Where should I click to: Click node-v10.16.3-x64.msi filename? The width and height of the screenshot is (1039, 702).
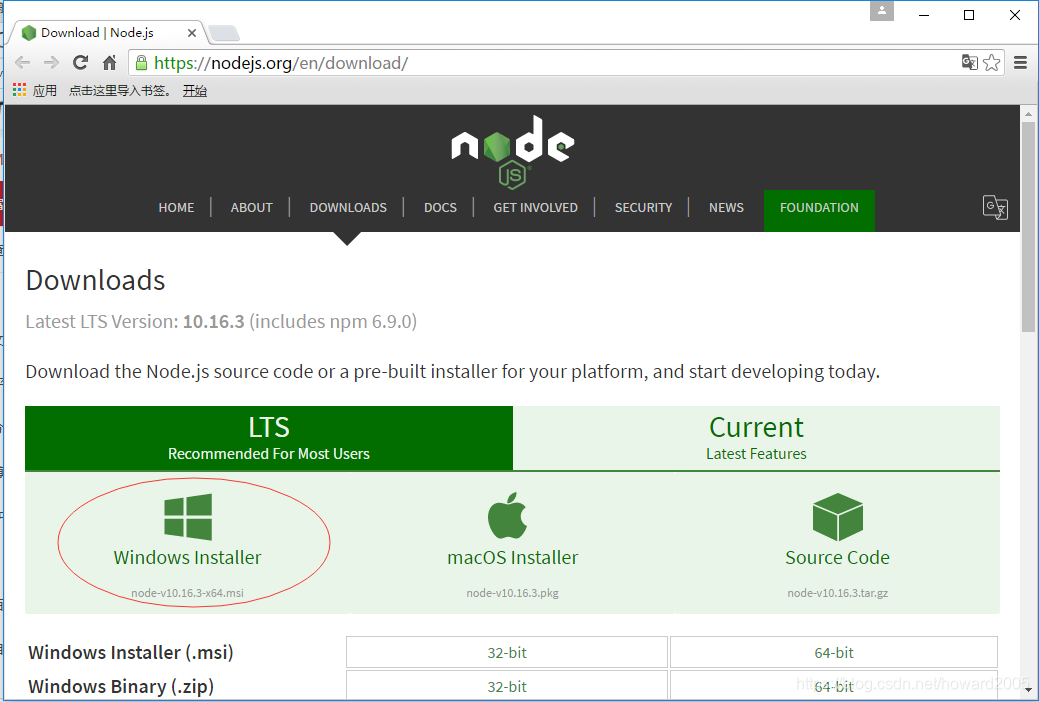(x=188, y=593)
